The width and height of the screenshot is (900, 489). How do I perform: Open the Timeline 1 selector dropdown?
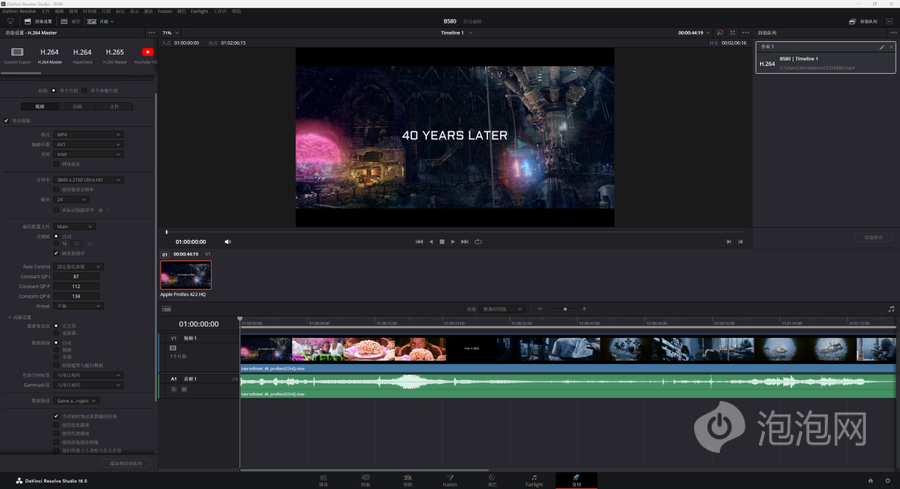[x=457, y=33]
